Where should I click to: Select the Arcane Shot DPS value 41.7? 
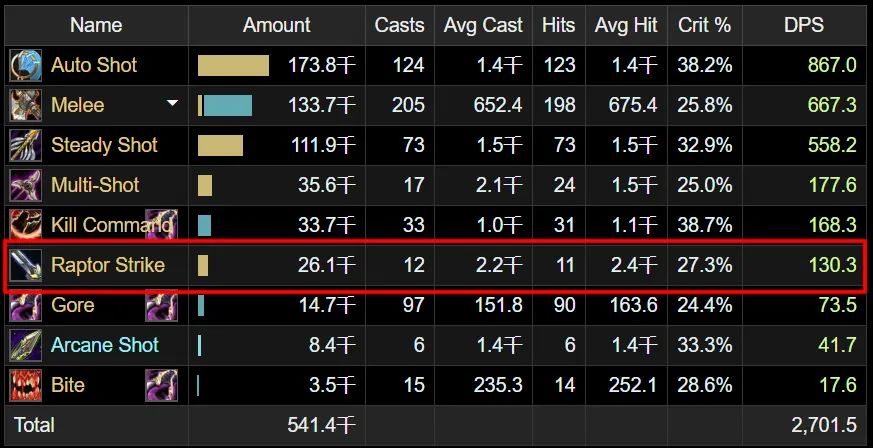coord(837,345)
